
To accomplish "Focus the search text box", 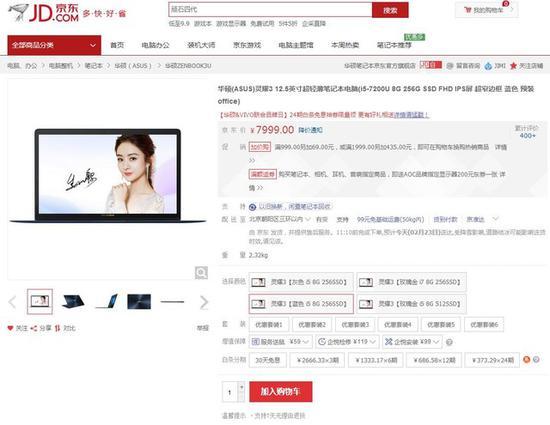I will point(270,10).
